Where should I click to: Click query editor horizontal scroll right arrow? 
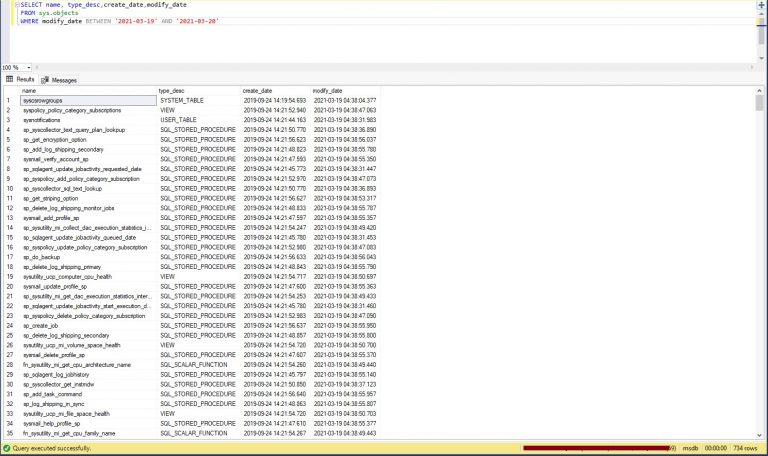click(752, 68)
